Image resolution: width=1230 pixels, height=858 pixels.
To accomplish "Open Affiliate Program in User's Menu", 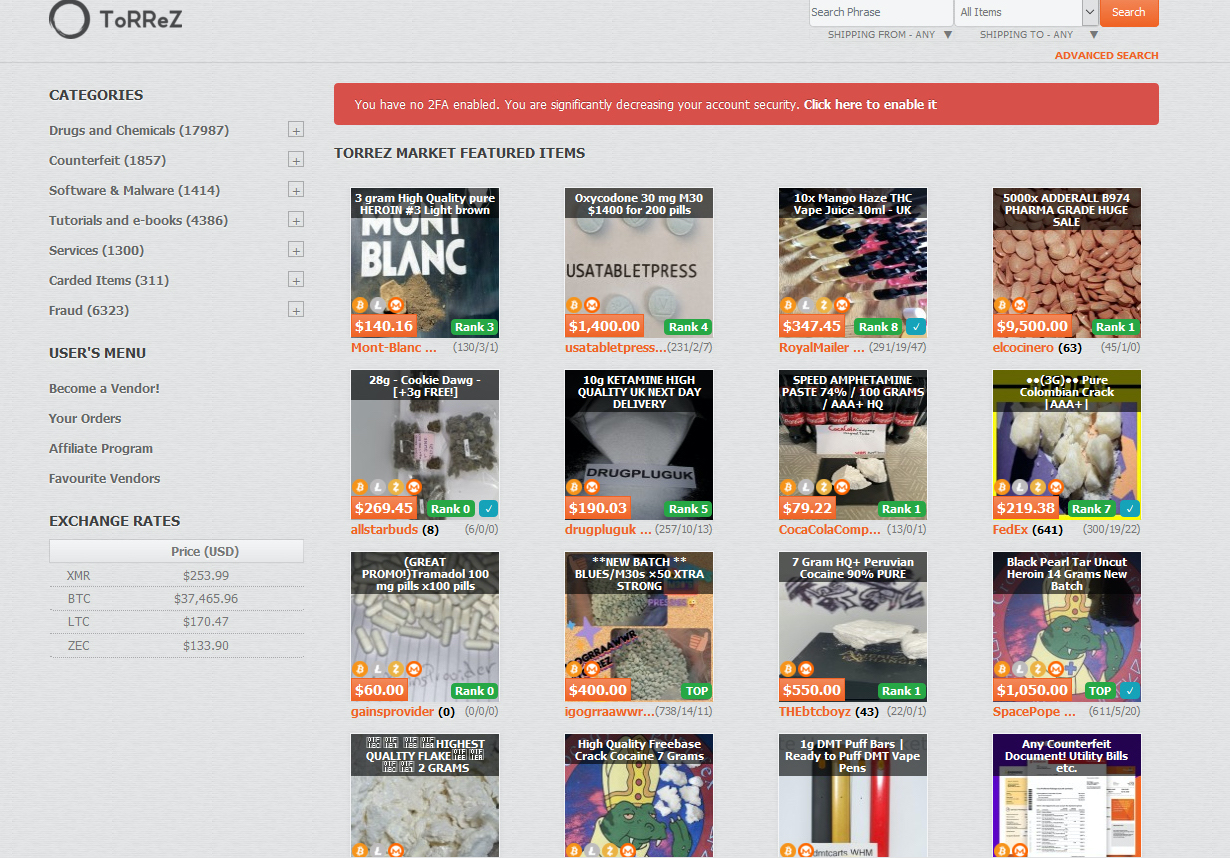I will pyautogui.click(x=101, y=448).
